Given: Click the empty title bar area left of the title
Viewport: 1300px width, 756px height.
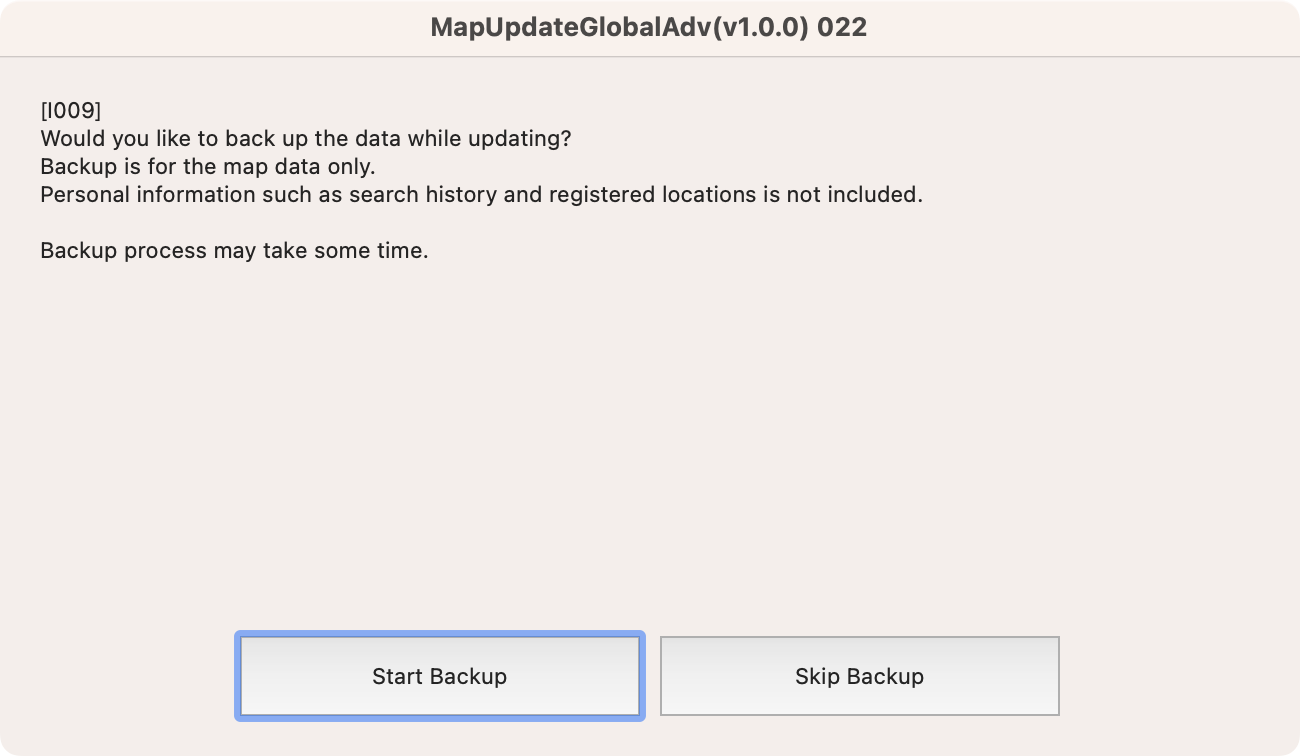Looking at the screenshot, I should tap(200, 27).
